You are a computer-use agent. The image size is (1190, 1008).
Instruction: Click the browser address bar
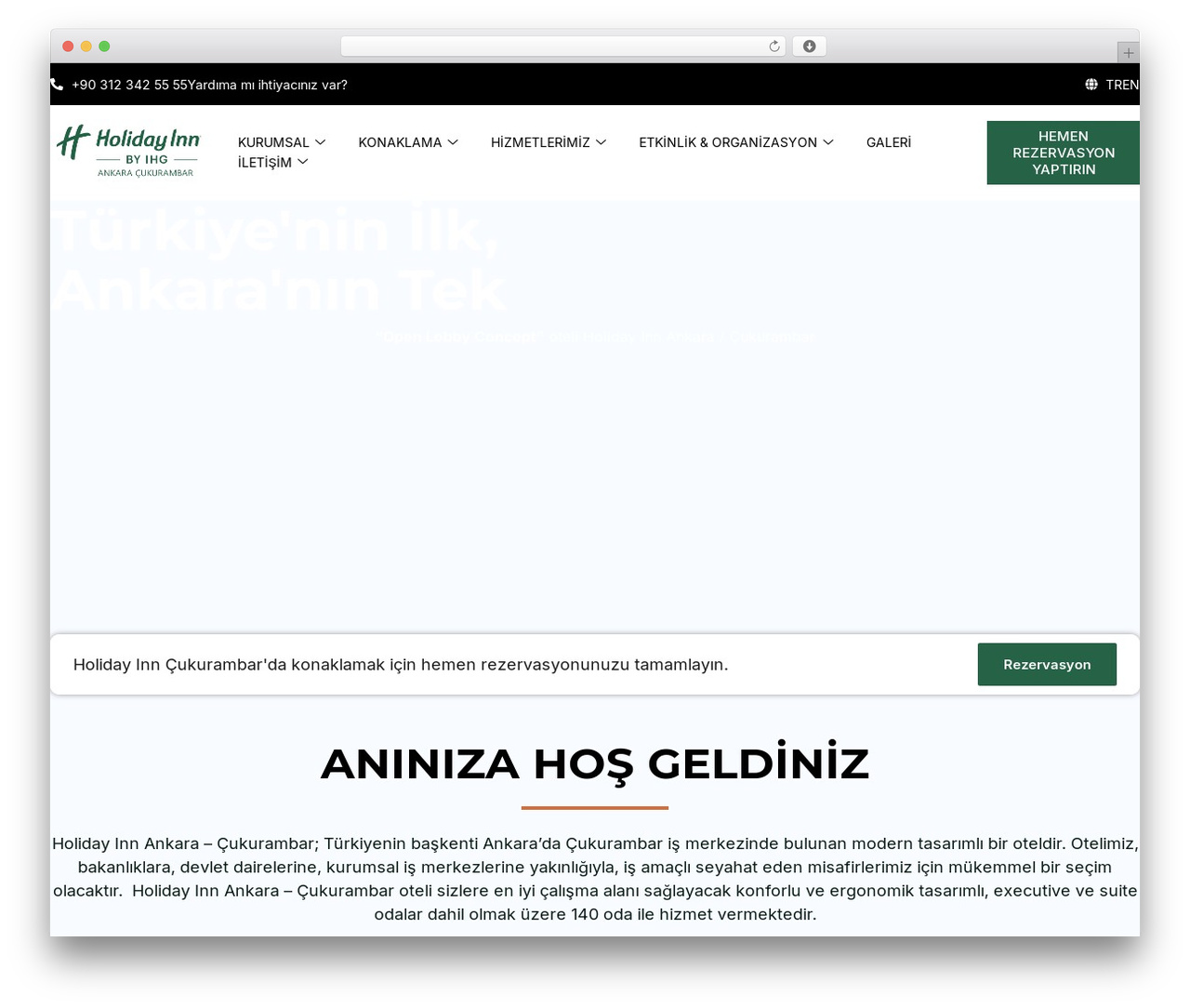pos(563,46)
